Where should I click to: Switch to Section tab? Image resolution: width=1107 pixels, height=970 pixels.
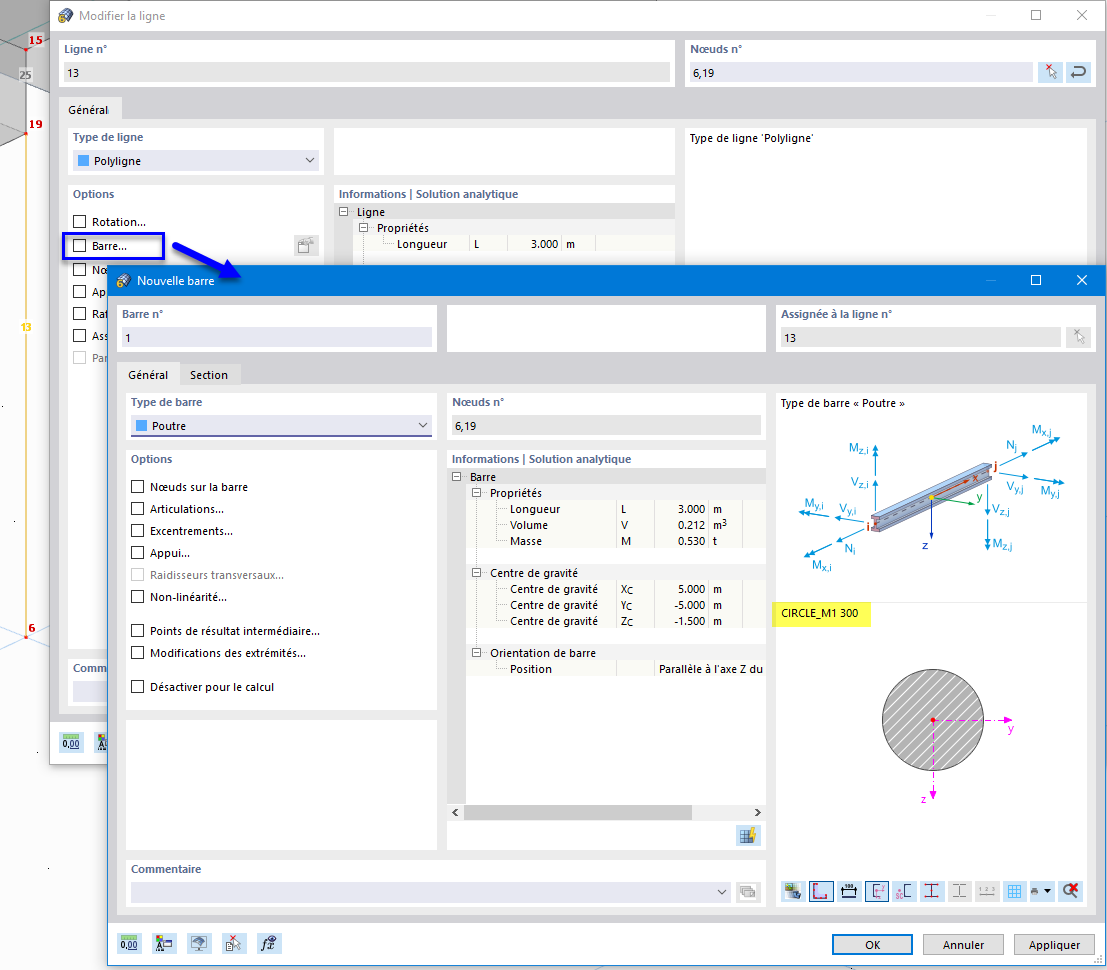[209, 375]
